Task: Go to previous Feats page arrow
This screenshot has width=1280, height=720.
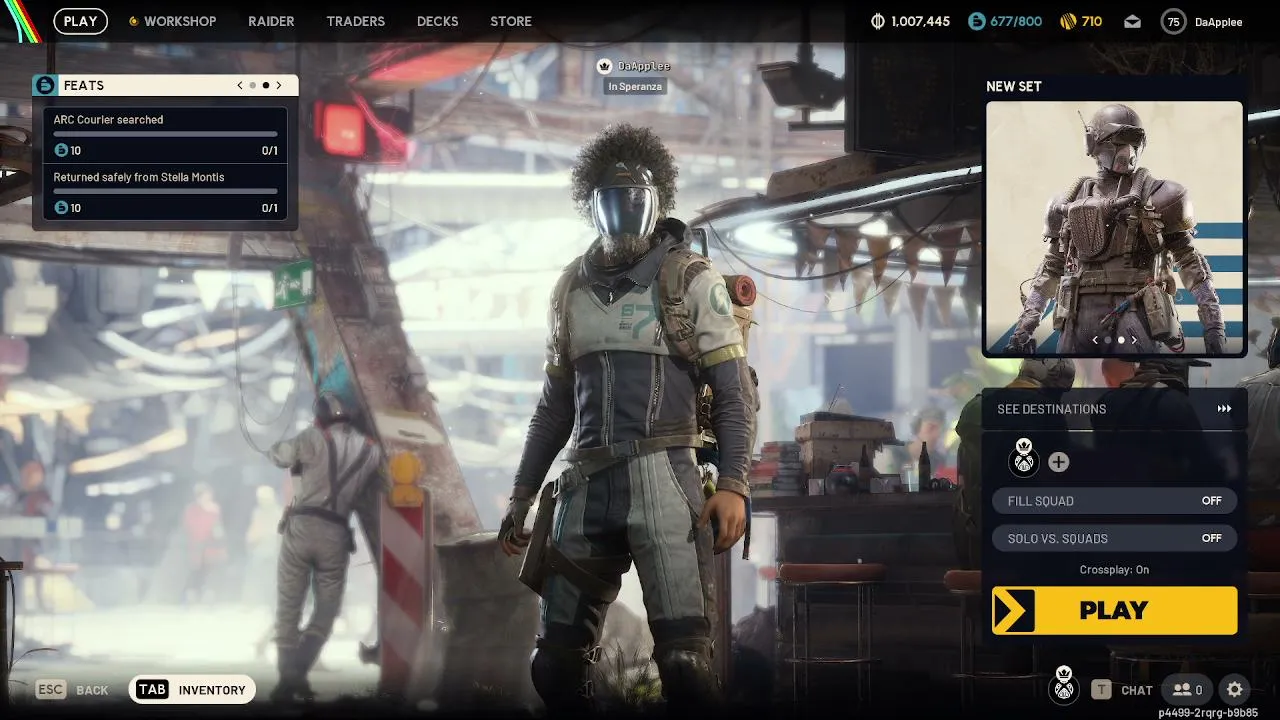Action: pyautogui.click(x=240, y=85)
